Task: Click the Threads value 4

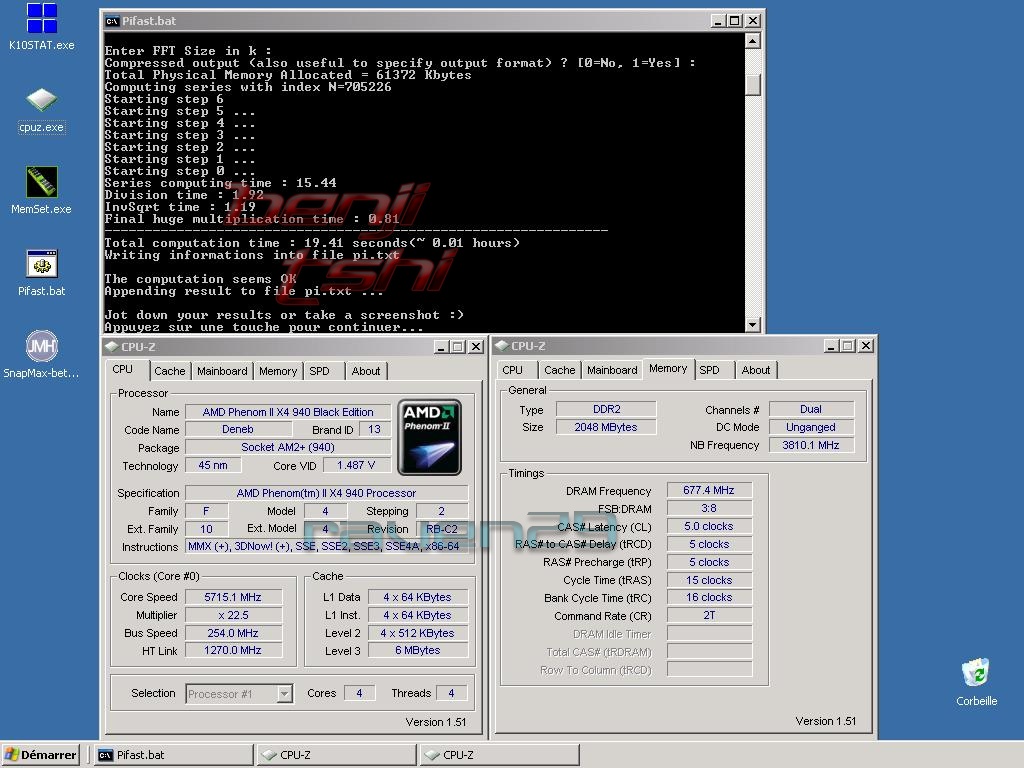Action: tap(451, 693)
